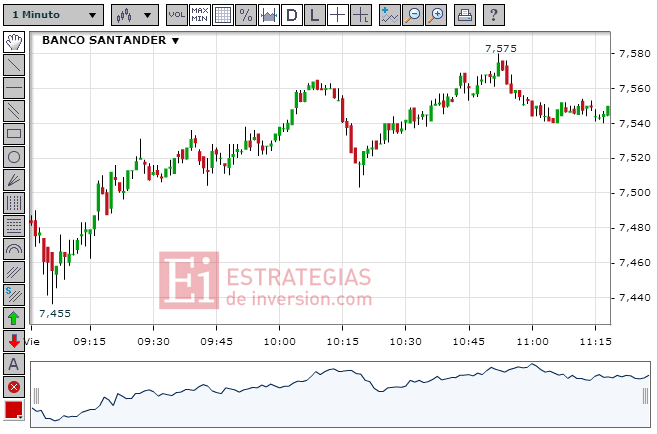Open the red drawing color swatch

coord(14,410)
